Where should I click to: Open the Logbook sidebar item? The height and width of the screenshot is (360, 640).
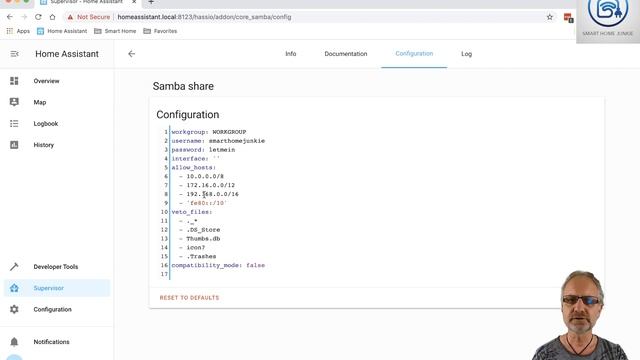tap(57, 123)
